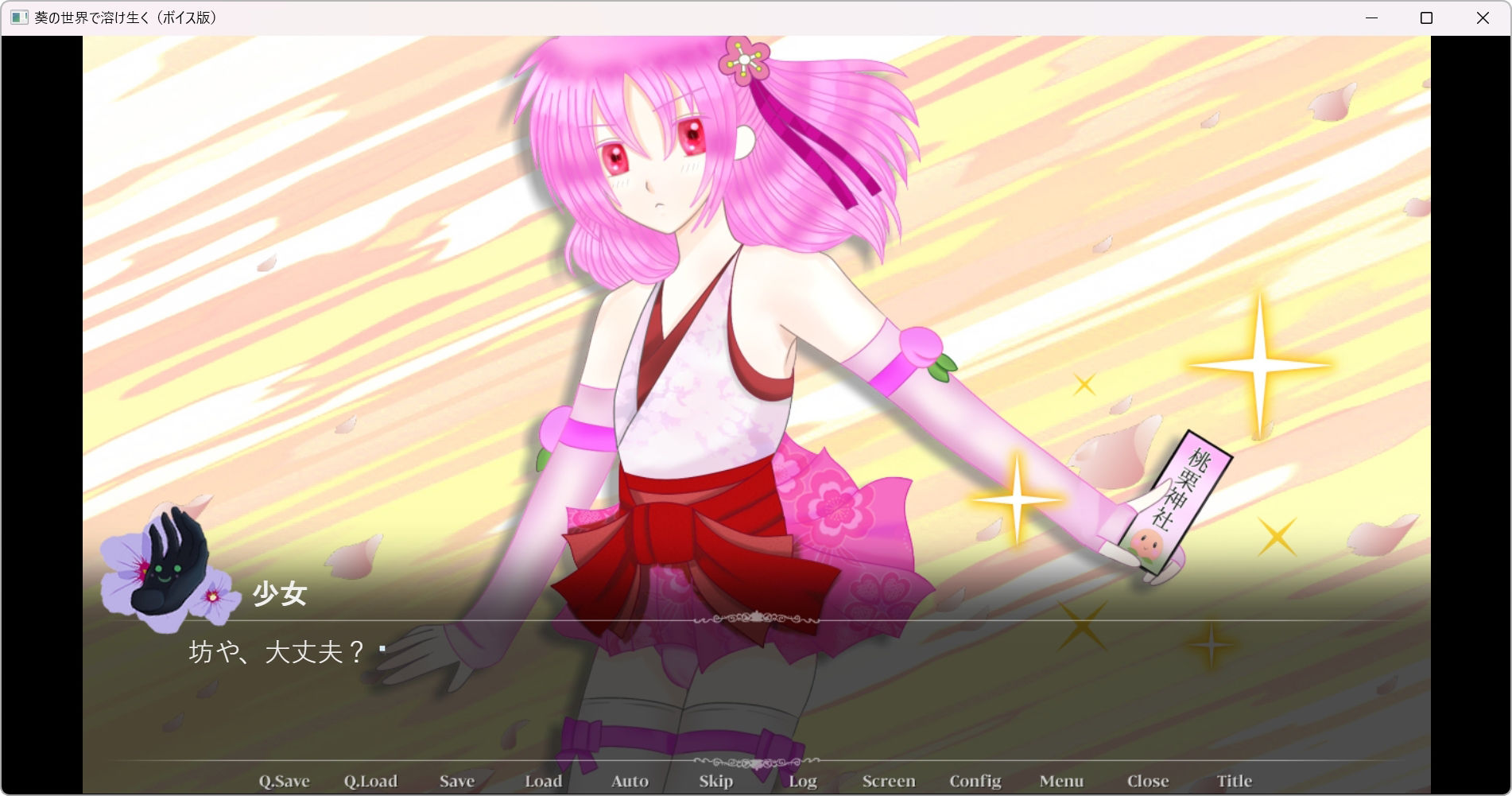1512x796 pixels.
Task: Toggle Skip mode for dialogue
Action: tap(715, 781)
